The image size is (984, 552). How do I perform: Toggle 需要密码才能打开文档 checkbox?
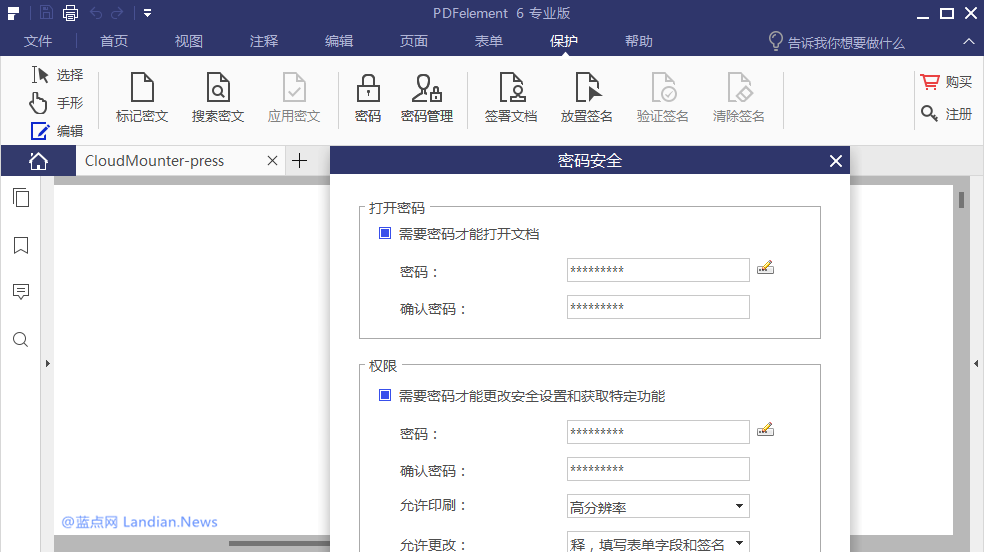[x=385, y=233]
